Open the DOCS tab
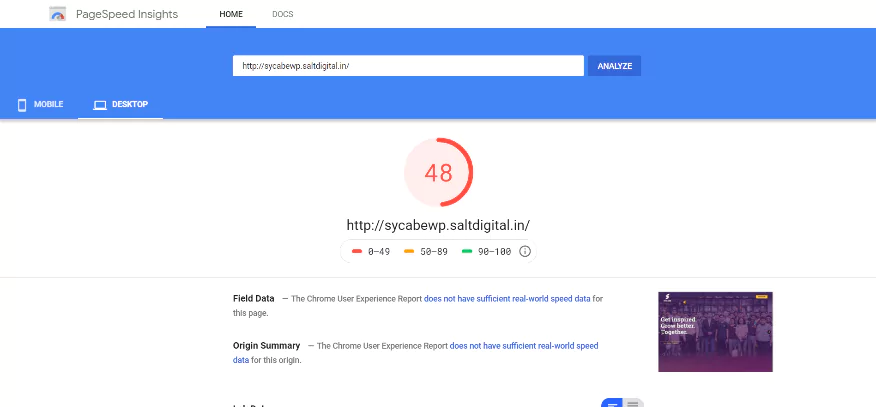This screenshot has width=876, height=407. point(283,15)
